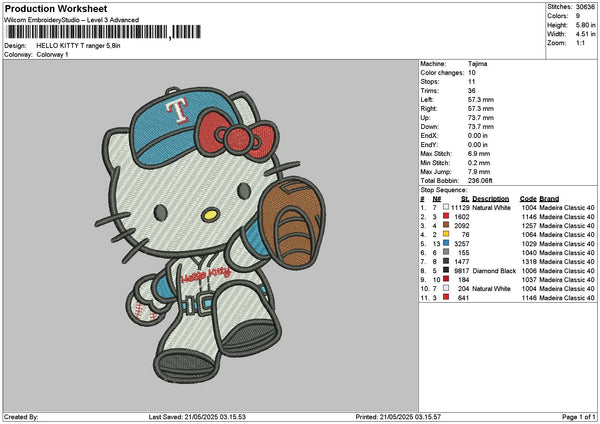Click the 'Stops:' label
This screenshot has width=600, height=424.
tap(430, 82)
